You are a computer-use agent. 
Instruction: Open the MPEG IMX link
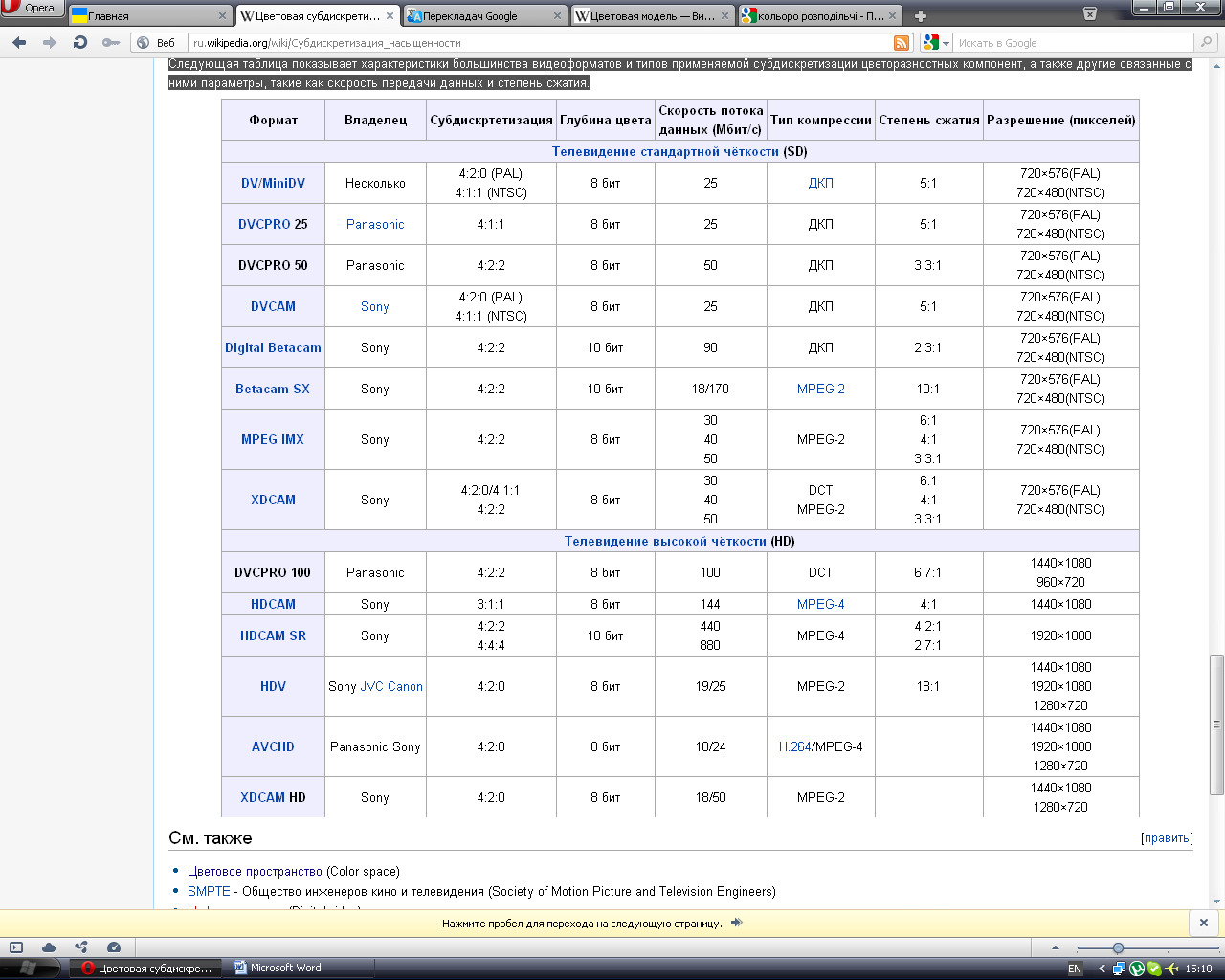coord(273,439)
